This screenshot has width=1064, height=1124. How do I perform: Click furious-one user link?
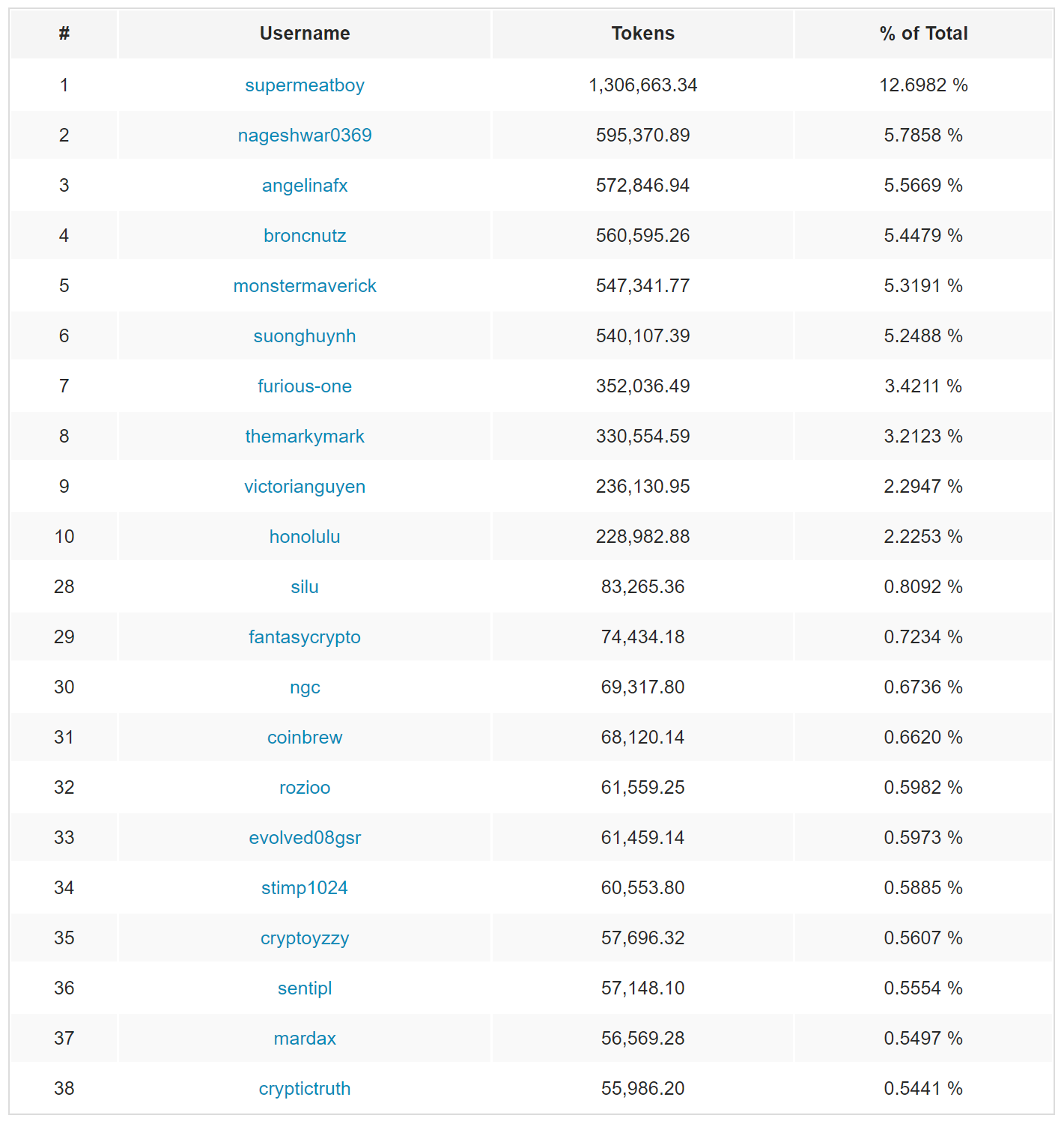tap(305, 386)
